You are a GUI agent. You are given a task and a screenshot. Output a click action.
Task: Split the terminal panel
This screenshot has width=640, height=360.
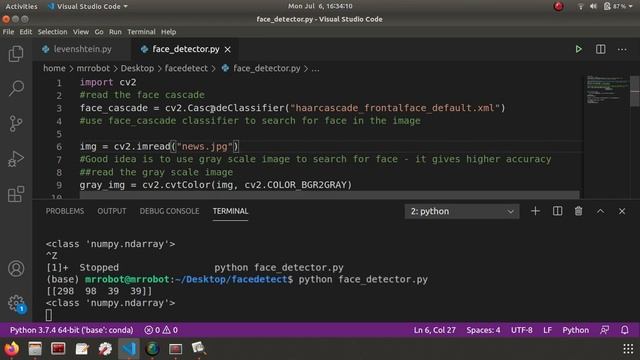tap(557, 211)
